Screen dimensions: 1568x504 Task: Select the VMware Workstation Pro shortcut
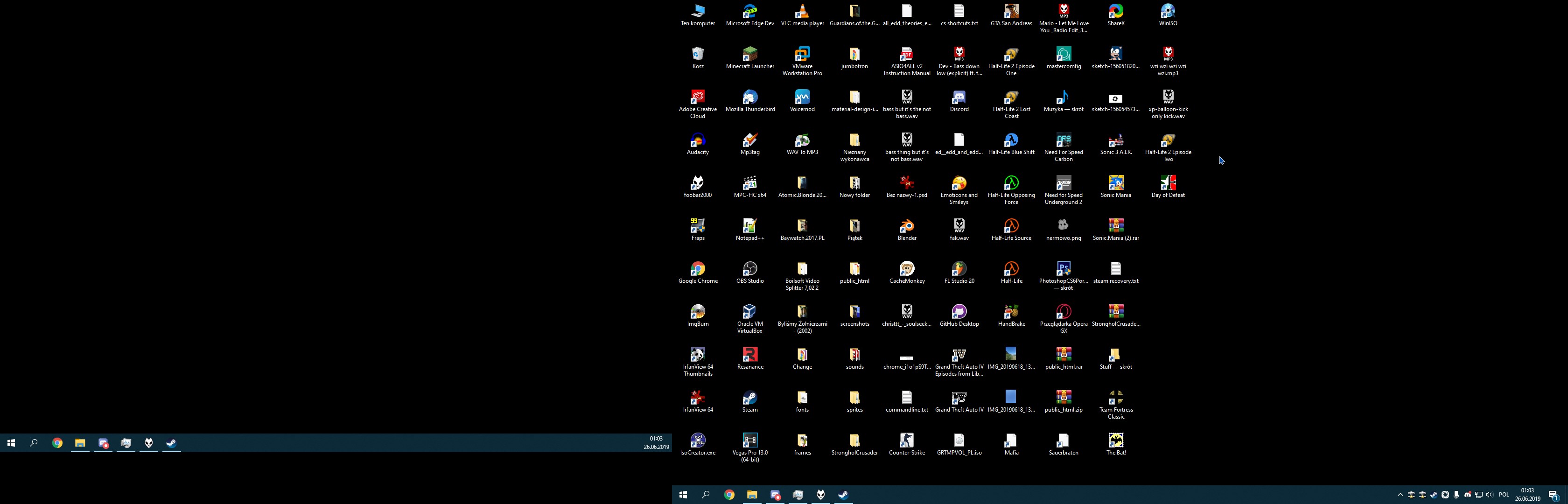[802, 61]
